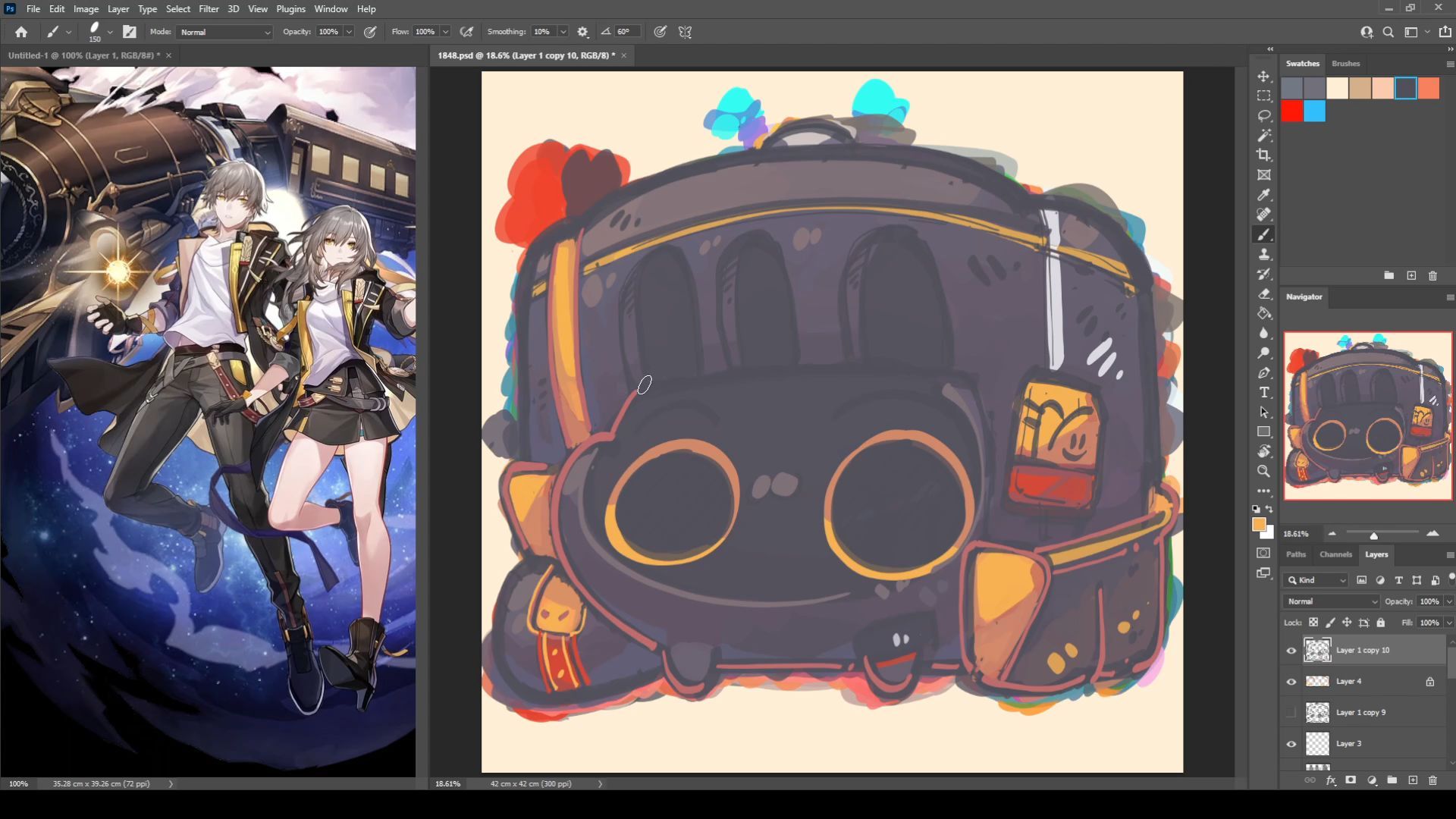Click Navigator zoom percentage field
Screen dimensions: 1456x819
click(x=1296, y=534)
